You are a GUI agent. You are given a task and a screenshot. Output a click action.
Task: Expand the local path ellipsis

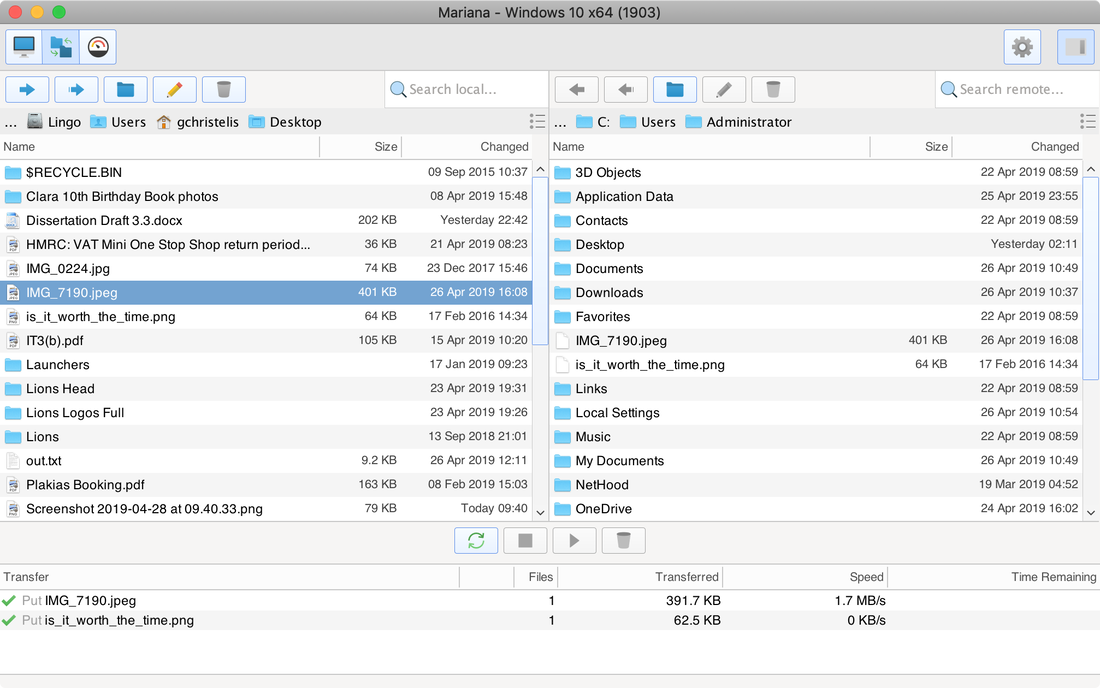pos(11,123)
